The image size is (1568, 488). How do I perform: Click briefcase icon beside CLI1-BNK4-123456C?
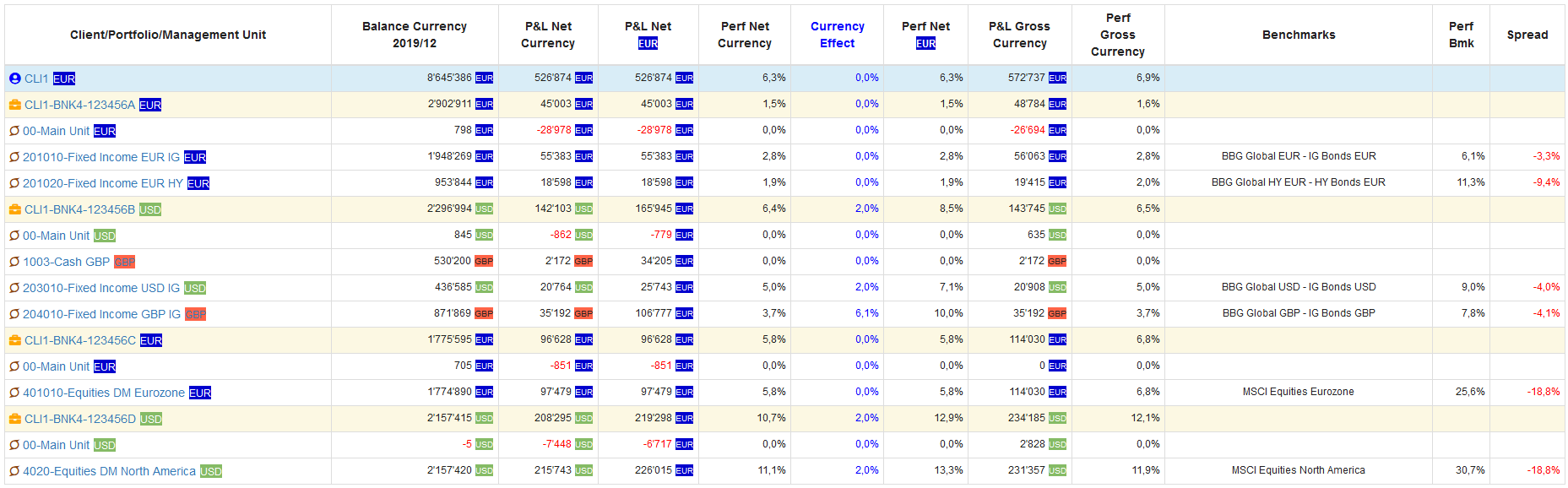[x=14, y=340]
